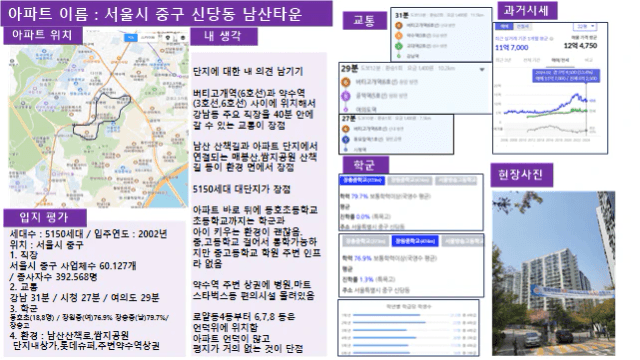Open the 비교 chart tab
Viewport: 640px width, 360px height.
pyautogui.click(x=588, y=60)
